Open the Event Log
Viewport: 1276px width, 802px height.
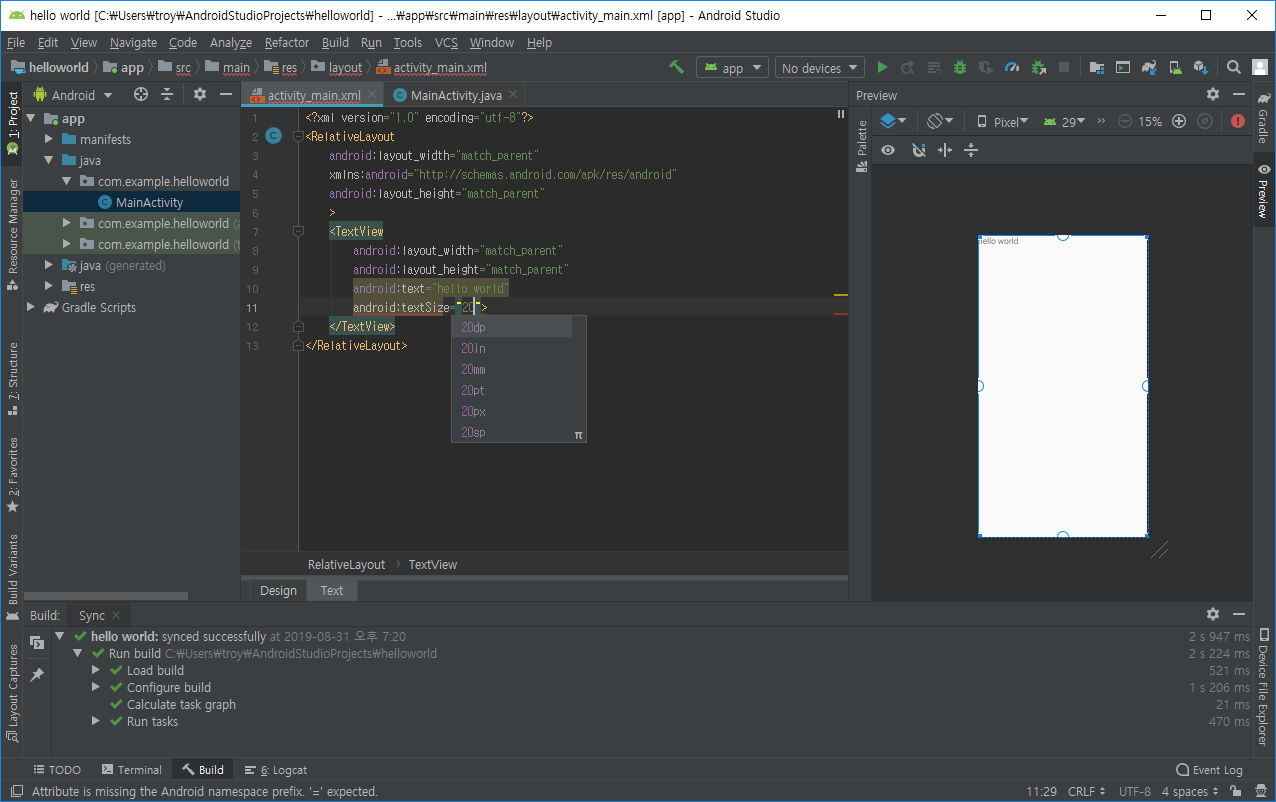[1209, 769]
